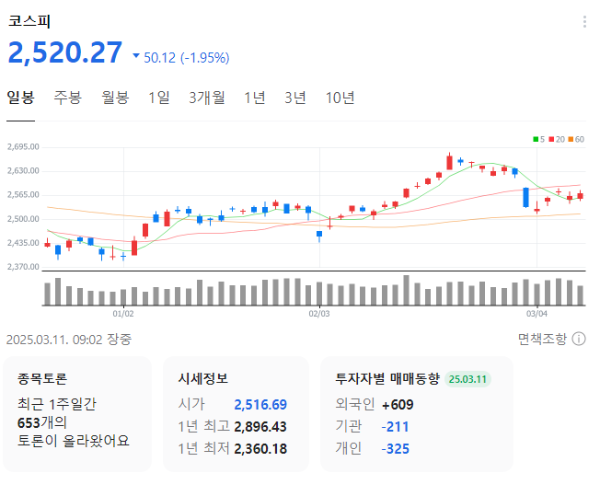Viewport: 600px width, 483px height.
Task: Click the last volume bar in the chart
Action: pyautogui.click(x=580, y=295)
